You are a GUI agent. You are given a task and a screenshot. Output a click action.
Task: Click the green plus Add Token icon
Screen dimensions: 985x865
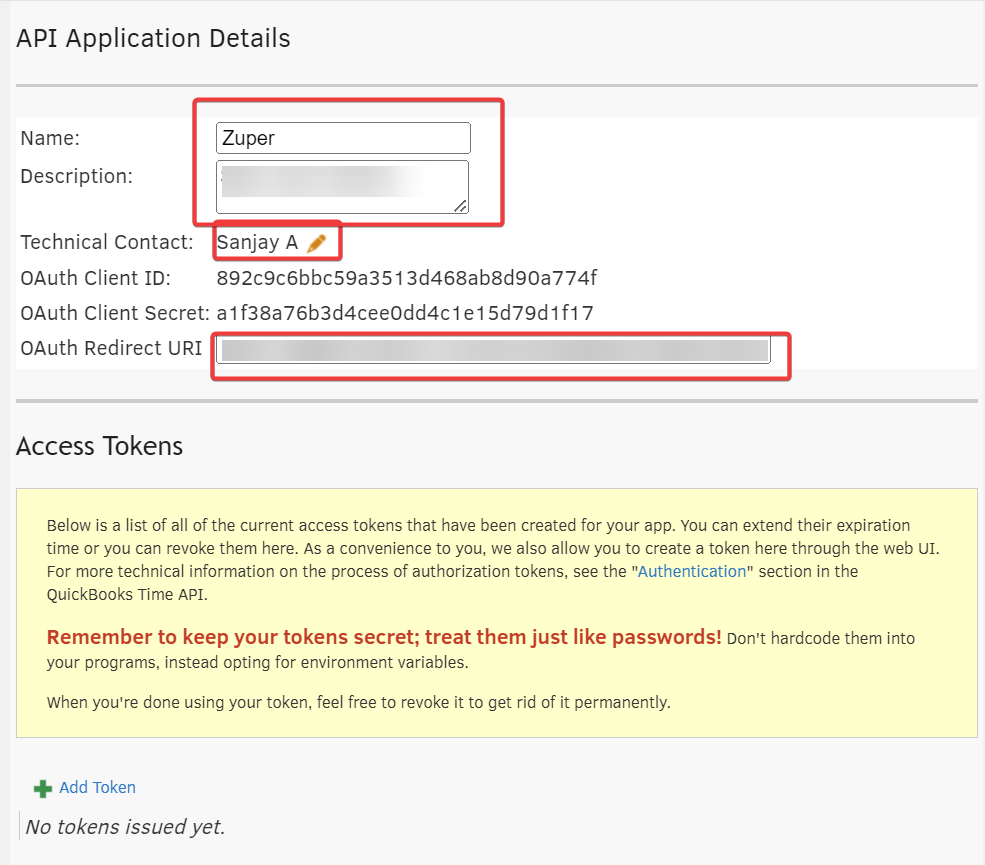(x=43, y=789)
